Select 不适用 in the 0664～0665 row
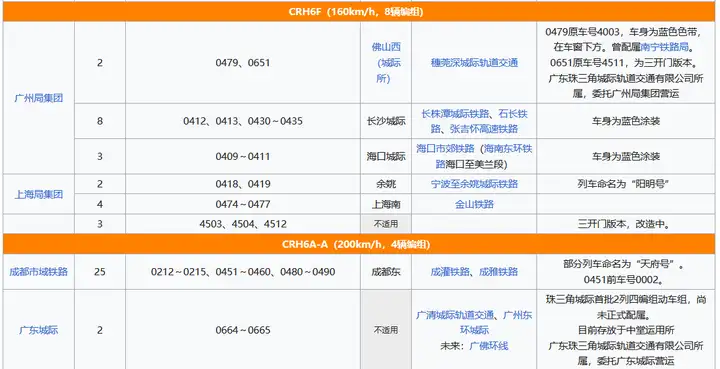 386,330
